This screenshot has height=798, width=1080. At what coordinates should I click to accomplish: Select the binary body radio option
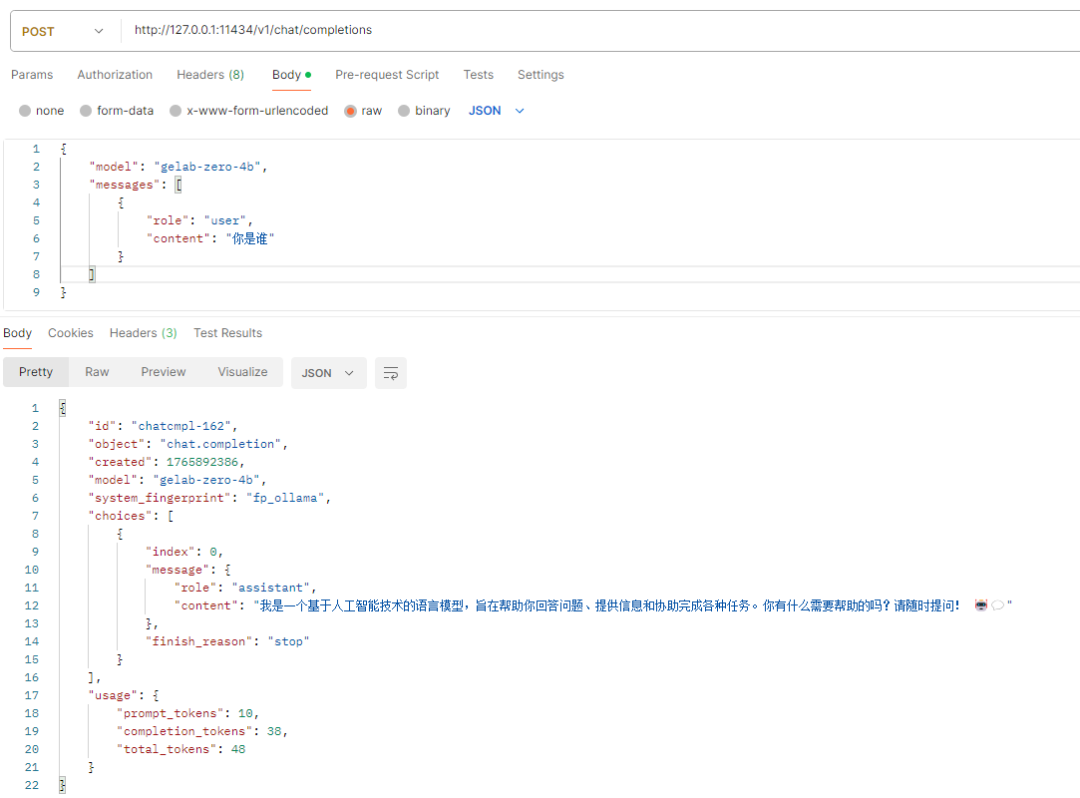point(405,111)
